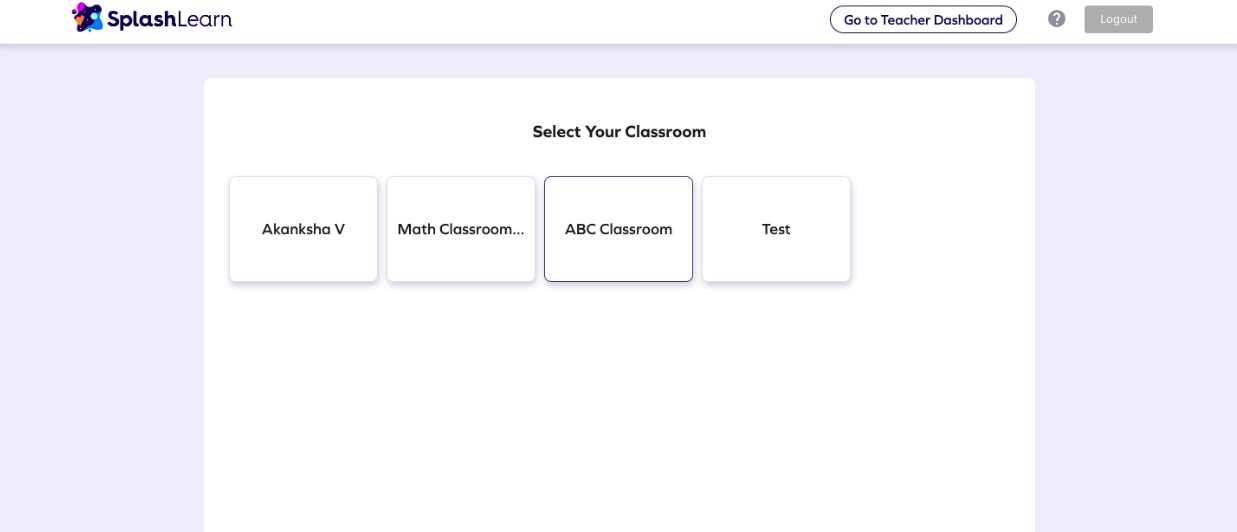The width and height of the screenshot is (1237, 532).
Task: Go to Teacher Dashboard
Action: point(922,19)
